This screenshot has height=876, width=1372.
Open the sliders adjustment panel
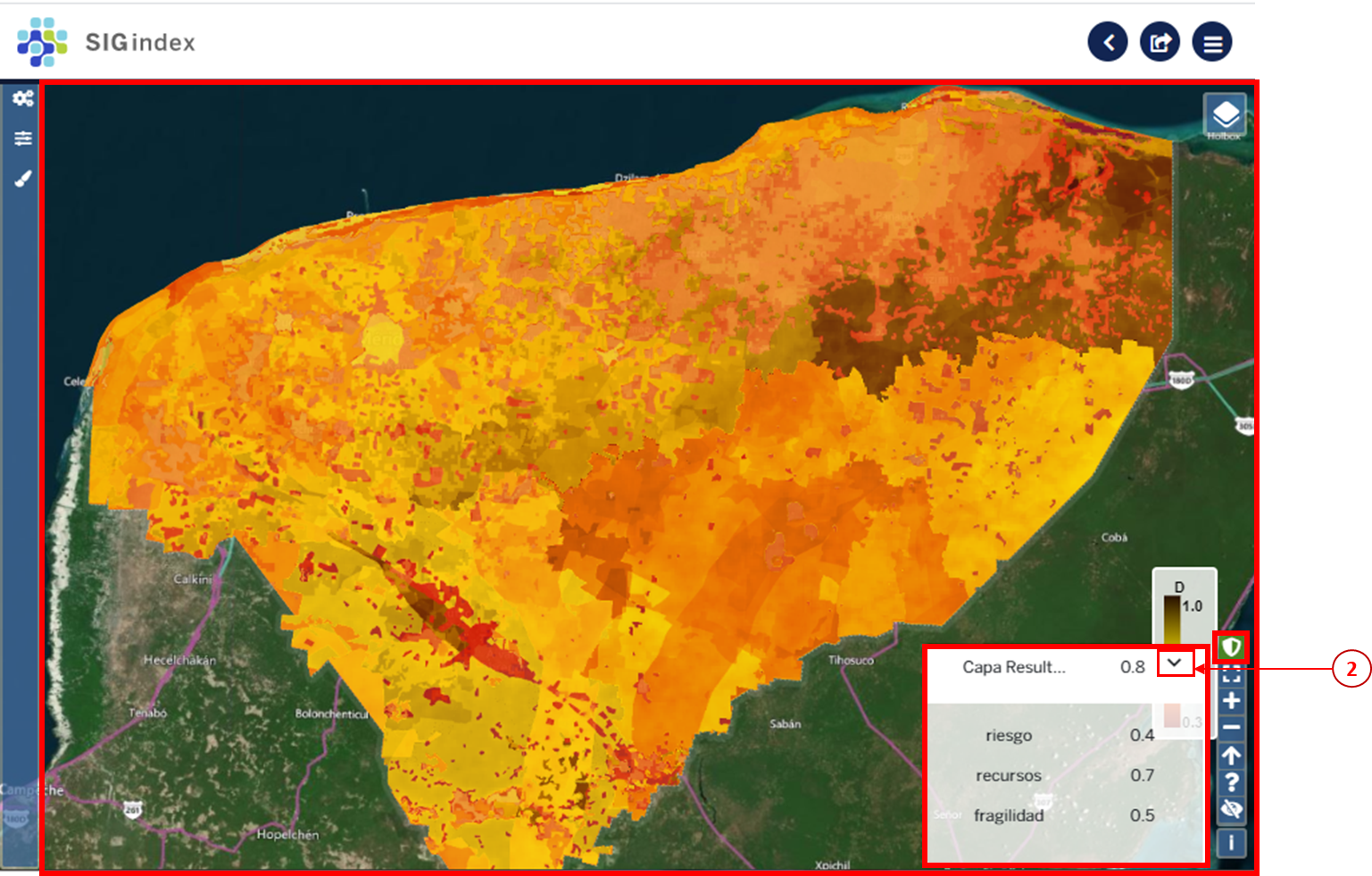(23, 138)
